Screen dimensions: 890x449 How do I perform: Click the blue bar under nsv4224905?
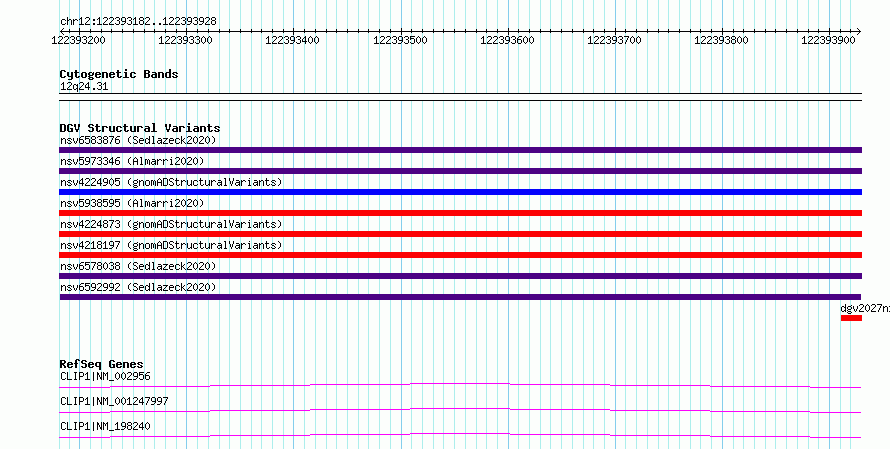(x=460, y=192)
